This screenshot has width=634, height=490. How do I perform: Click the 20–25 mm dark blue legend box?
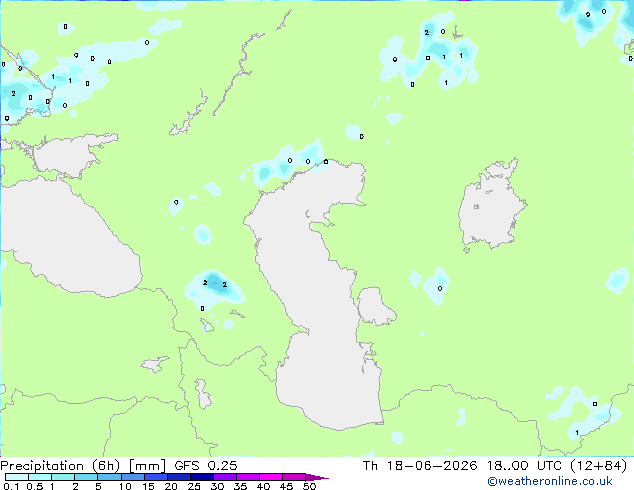(179, 477)
